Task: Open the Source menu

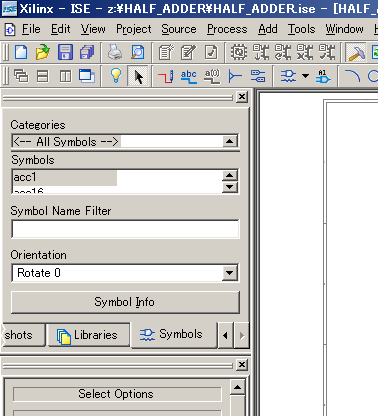Action: pos(179,29)
